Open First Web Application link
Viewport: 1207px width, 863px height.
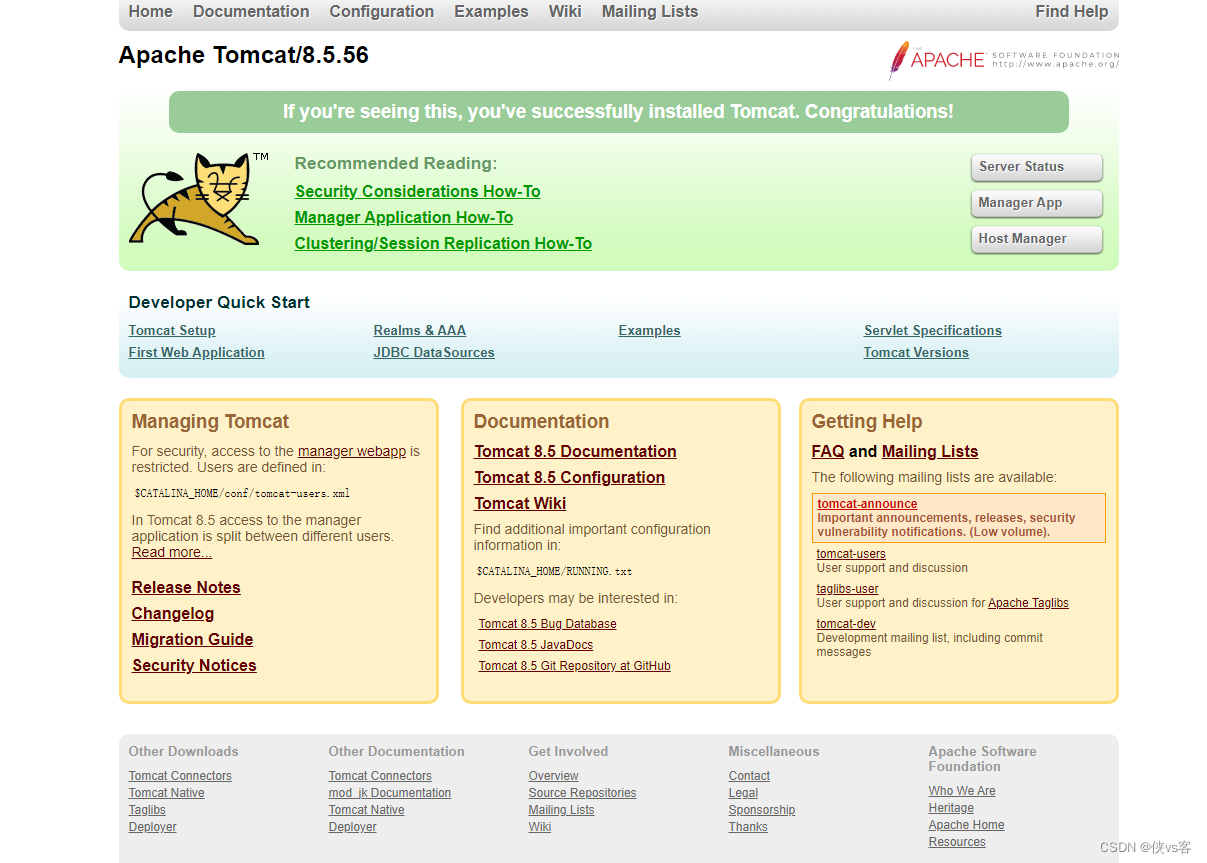(197, 353)
